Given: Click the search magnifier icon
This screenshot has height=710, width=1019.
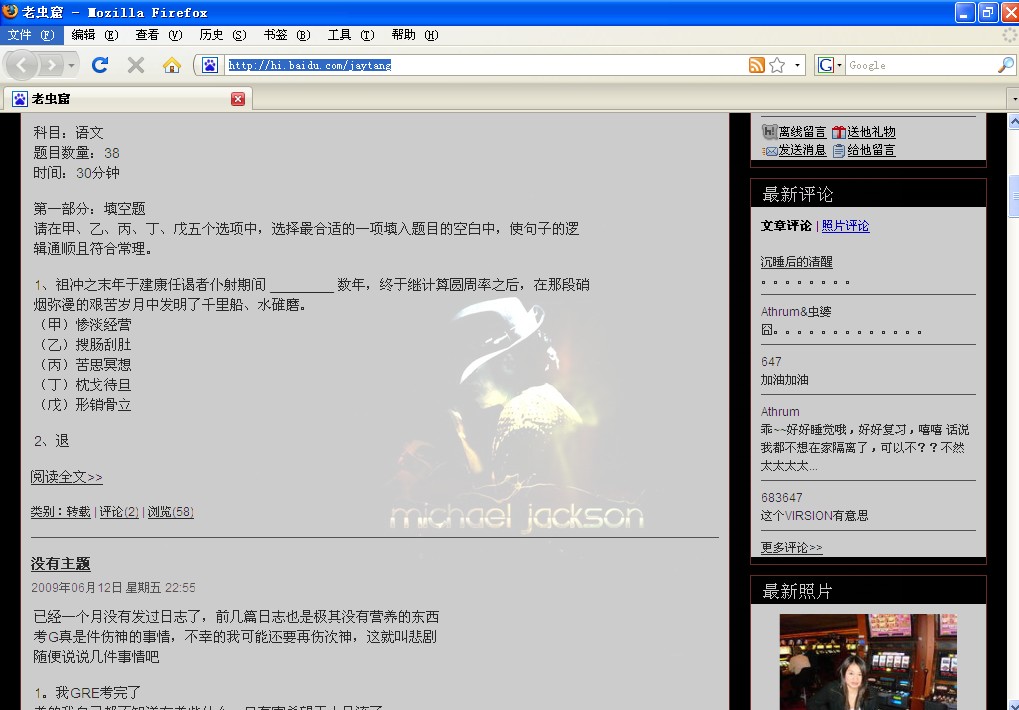Looking at the screenshot, I should click(x=1005, y=65).
